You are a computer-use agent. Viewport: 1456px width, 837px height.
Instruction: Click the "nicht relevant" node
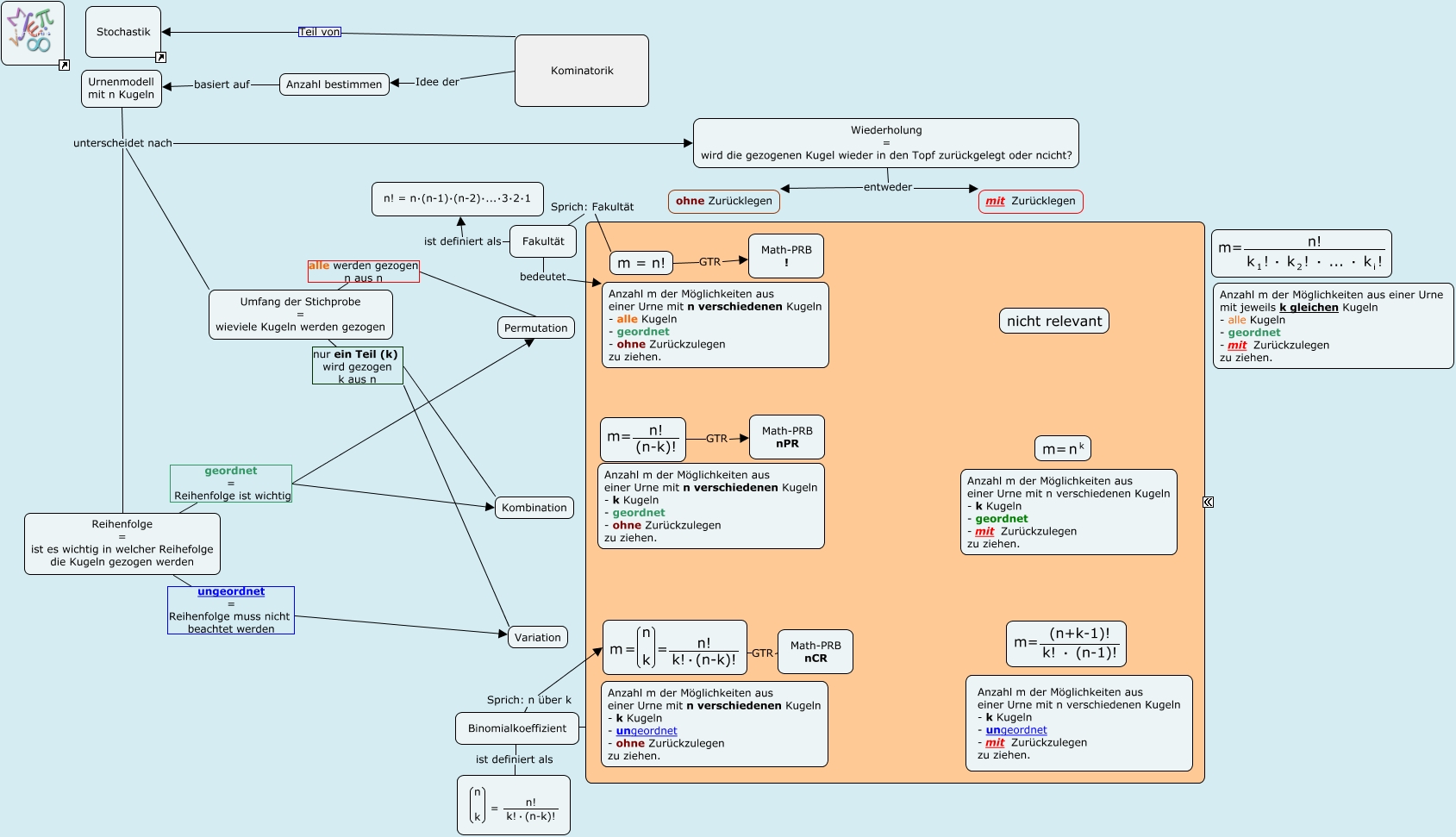1054,321
